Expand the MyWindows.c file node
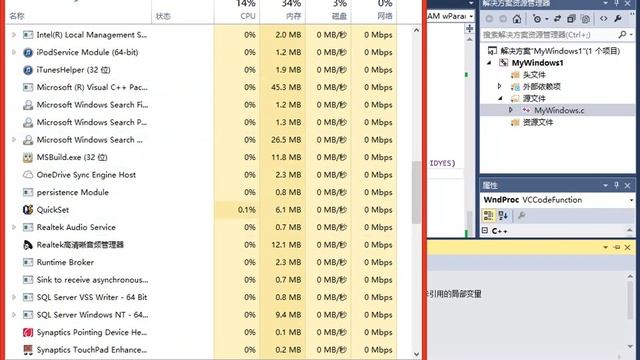The width and height of the screenshot is (640, 360). click(x=511, y=110)
